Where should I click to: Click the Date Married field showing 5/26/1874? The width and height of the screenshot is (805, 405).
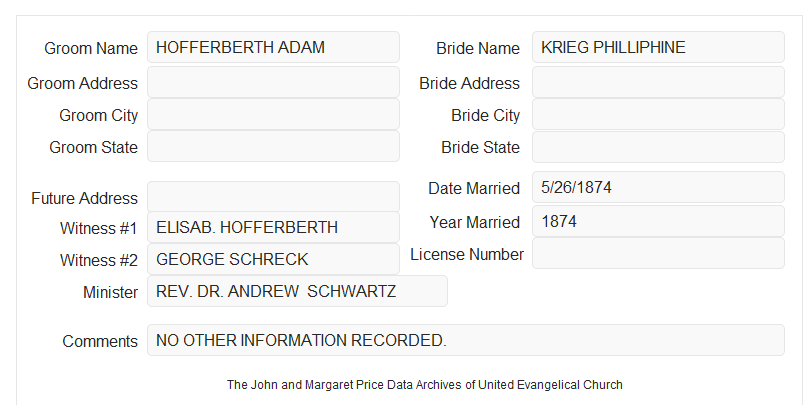[658, 187]
